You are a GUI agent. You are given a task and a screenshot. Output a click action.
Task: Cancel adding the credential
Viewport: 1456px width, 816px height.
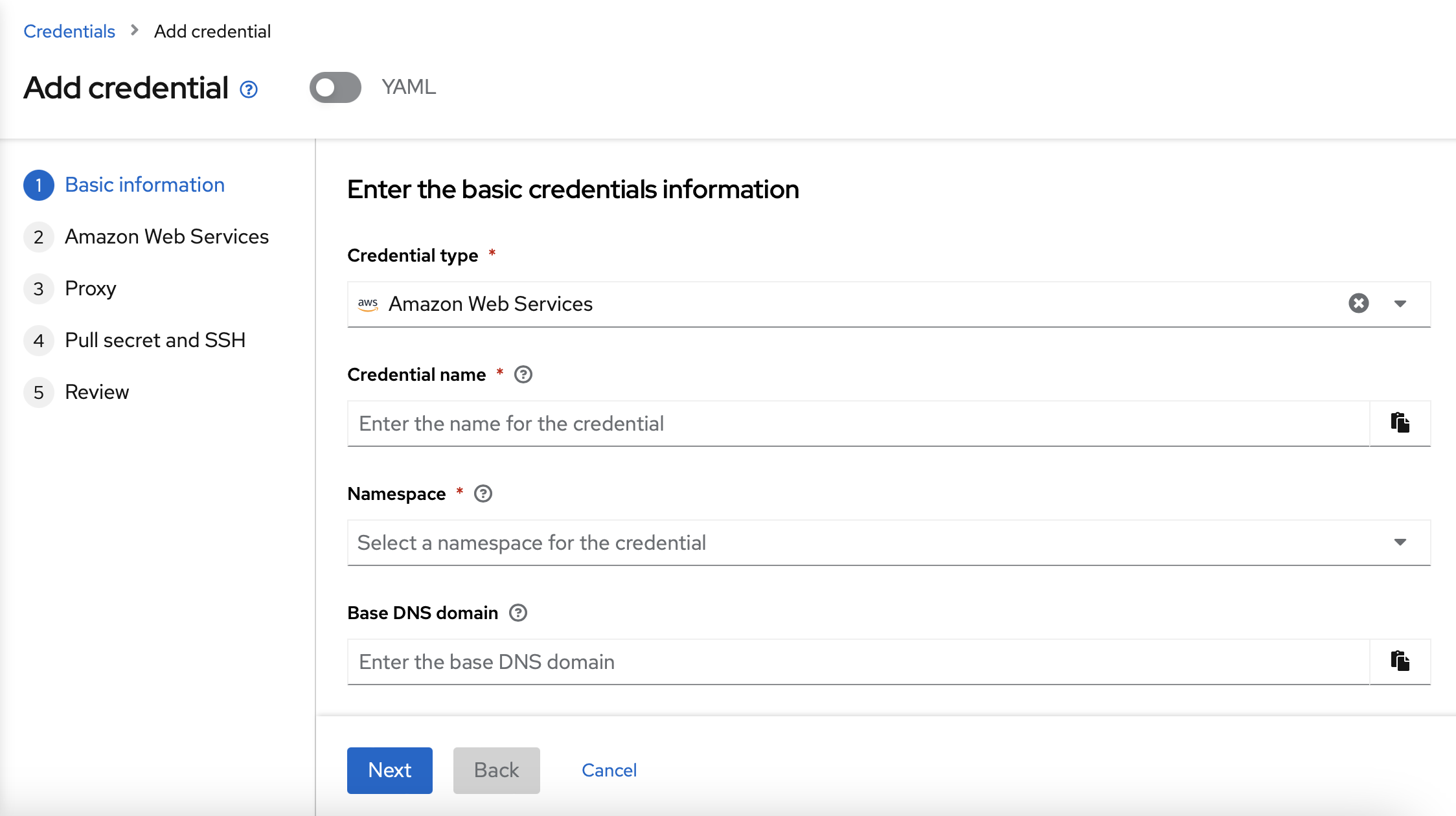click(609, 770)
